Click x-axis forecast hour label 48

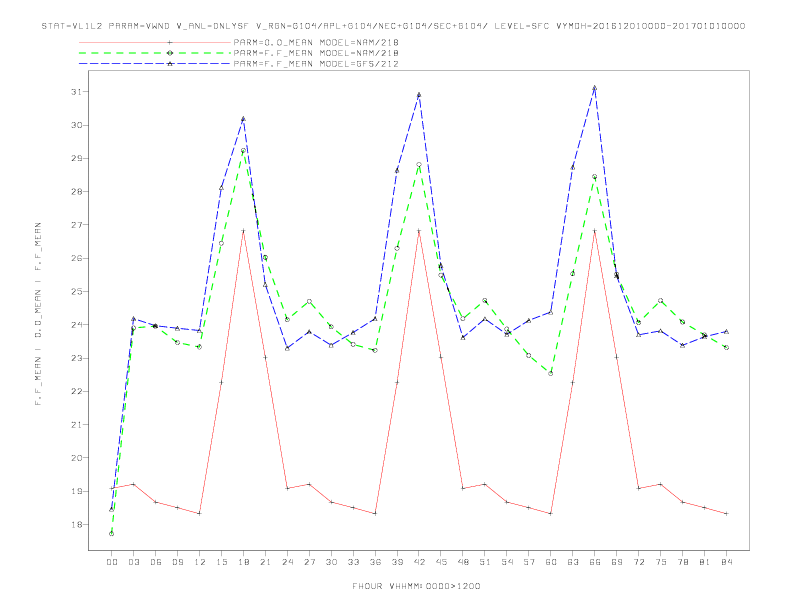[x=463, y=562]
